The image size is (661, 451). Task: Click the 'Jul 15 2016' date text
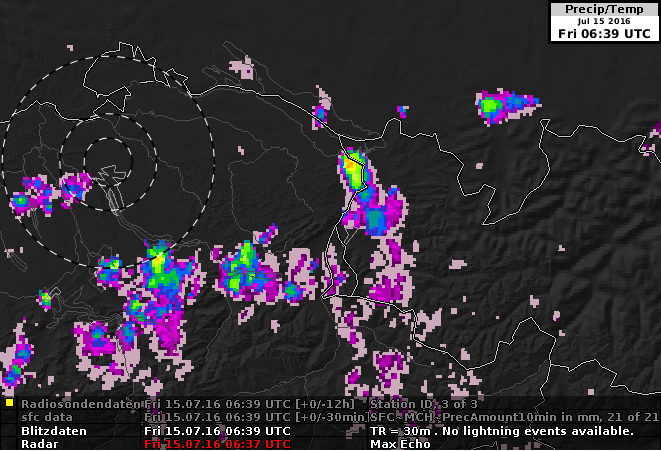[x=604, y=21]
